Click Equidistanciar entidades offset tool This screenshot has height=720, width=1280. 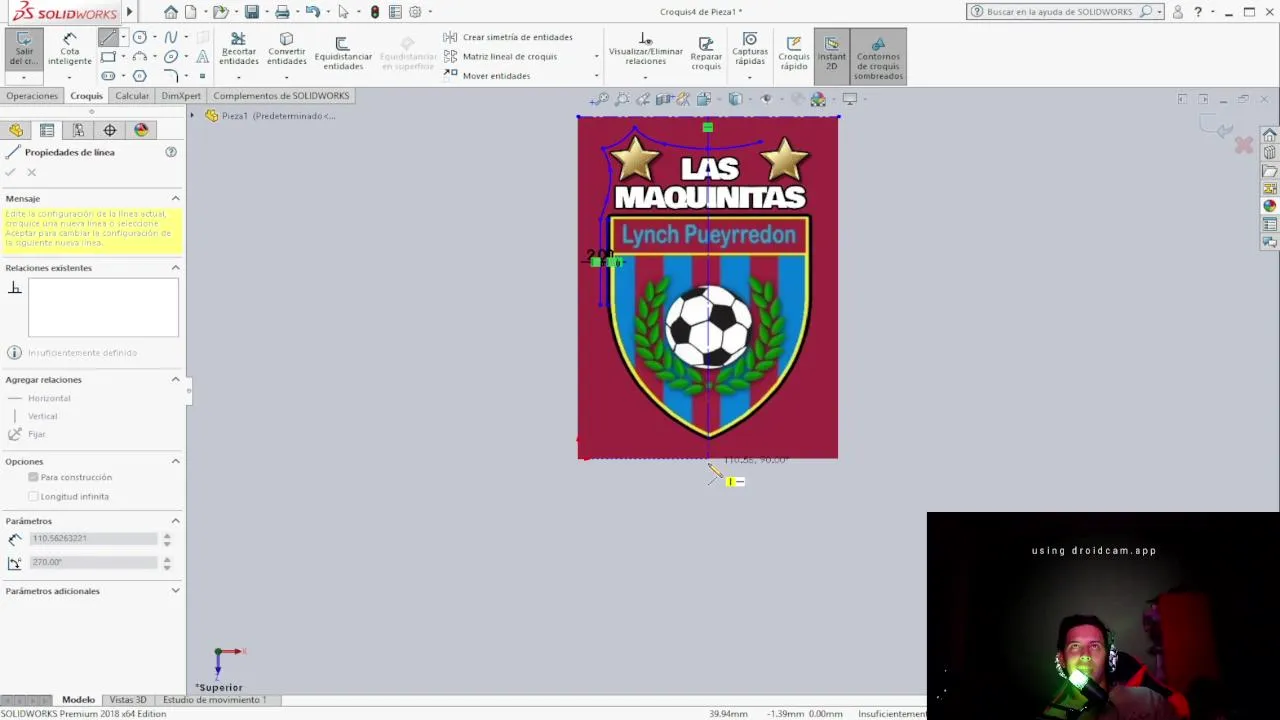tap(343, 53)
